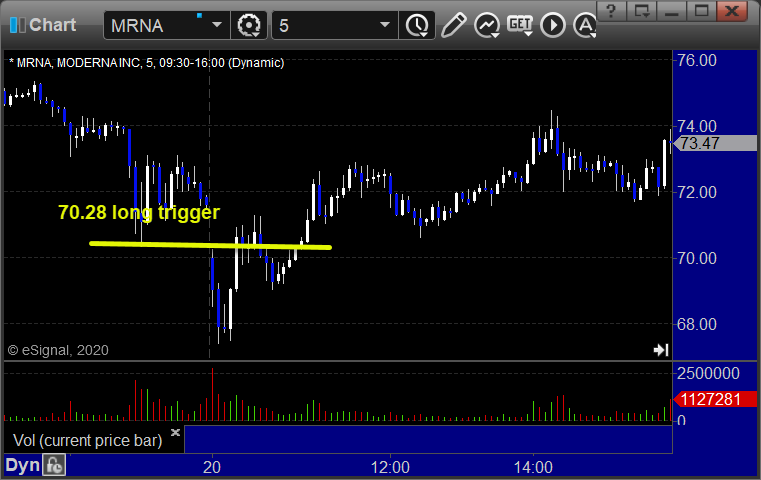Click the 12:00 time axis label
This screenshot has width=761, height=480.
[x=390, y=467]
